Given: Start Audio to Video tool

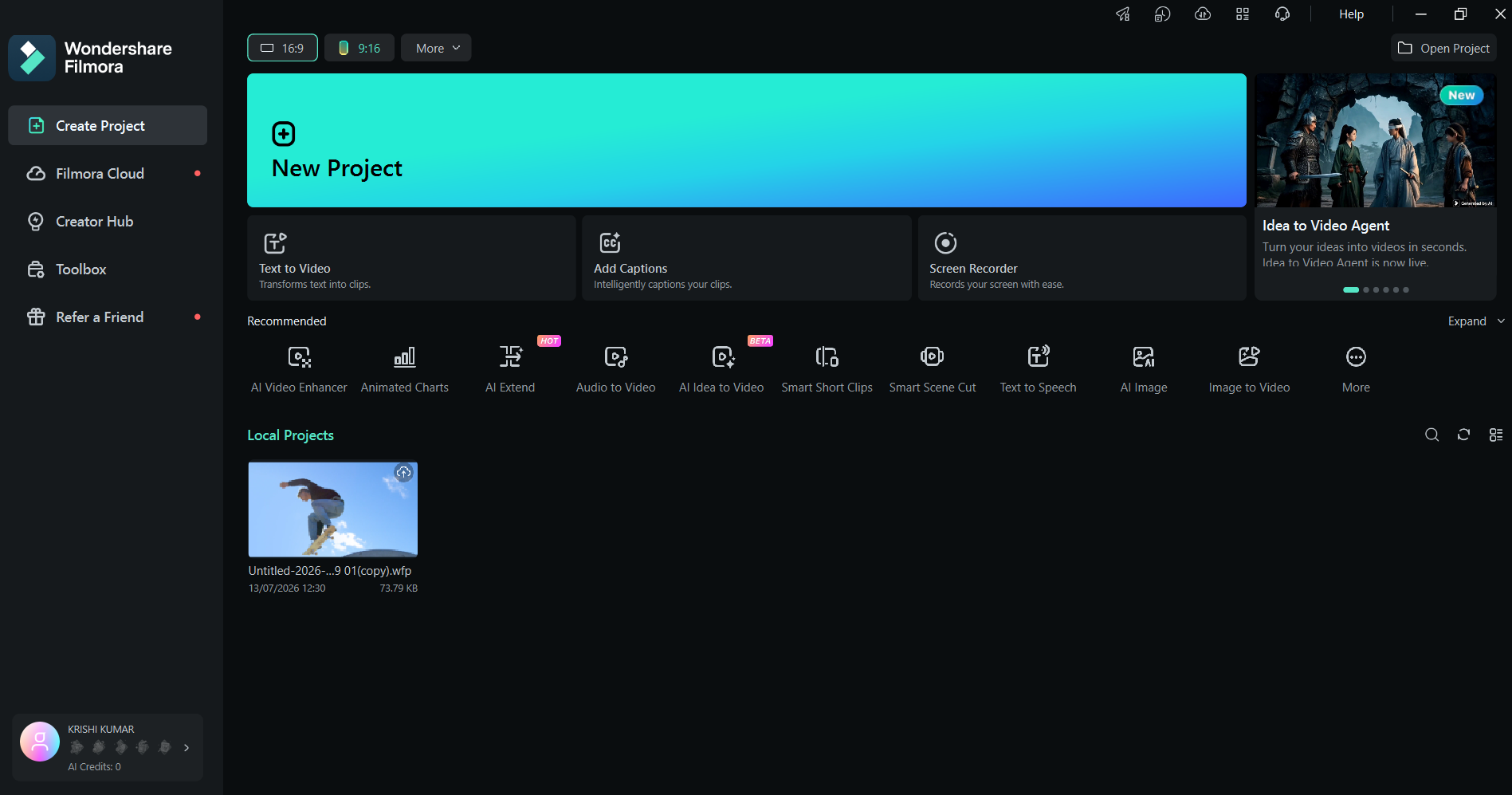Looking at the screenshot, I should (616, 368).
